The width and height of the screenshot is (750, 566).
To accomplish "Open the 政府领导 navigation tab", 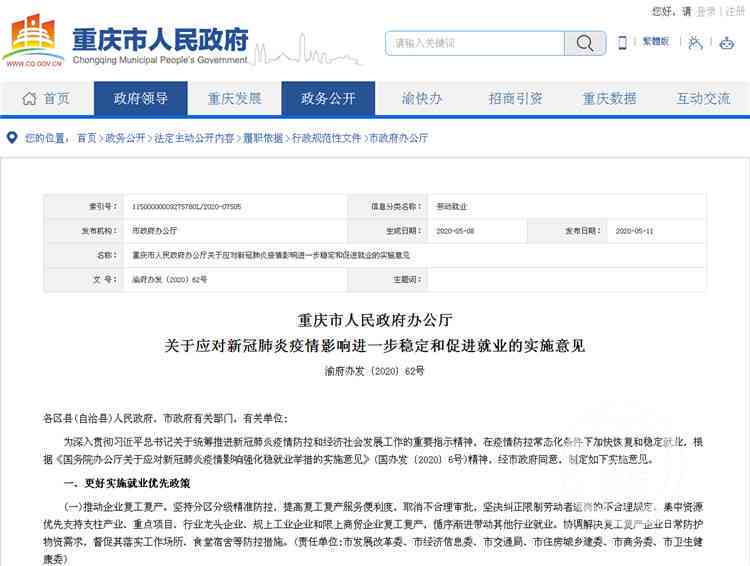I will tap(141, 99).
